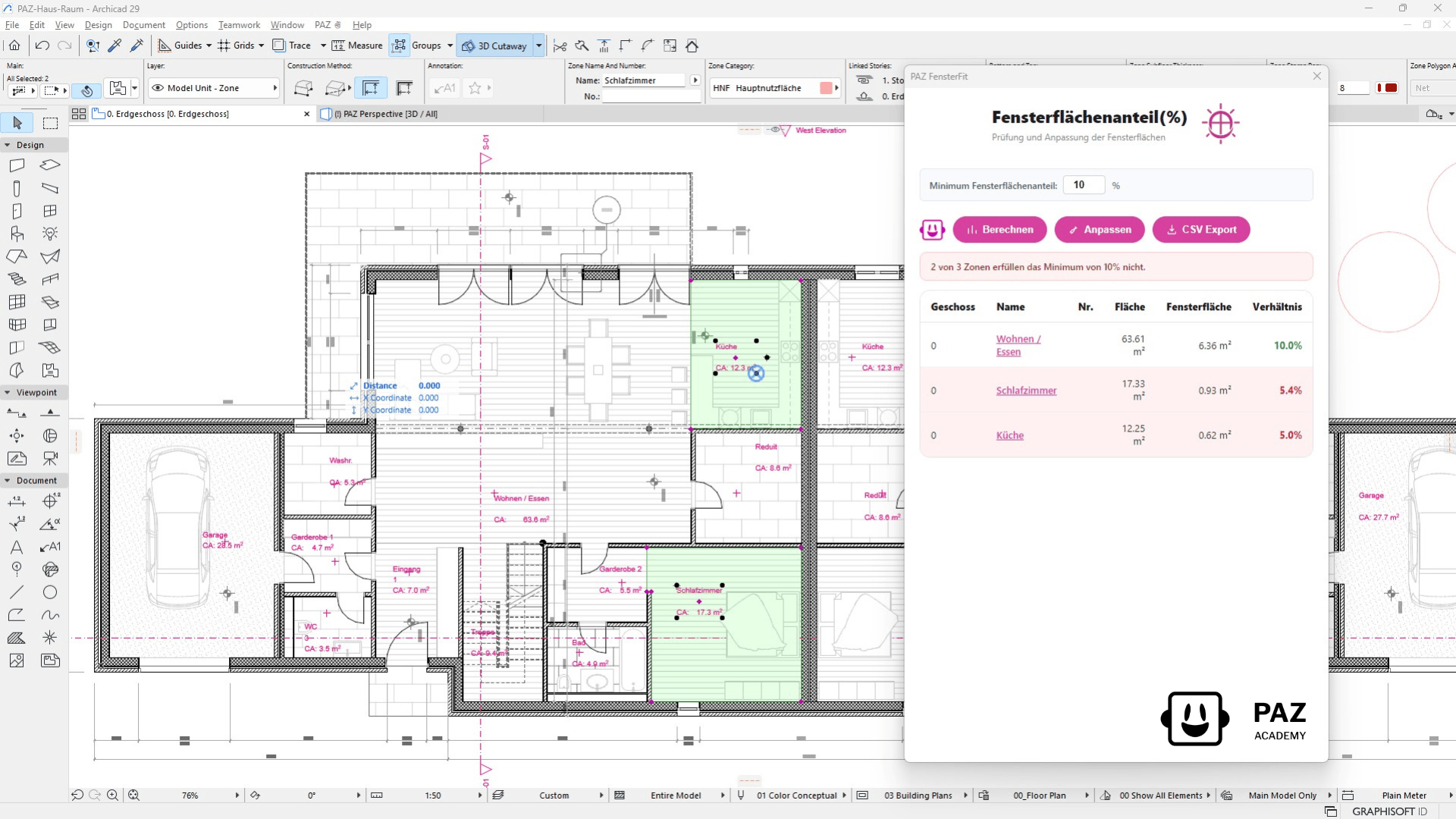1456x819 pixels.
Task: Select the Curtain Wall tool
Action: click(x=17, y=302)
